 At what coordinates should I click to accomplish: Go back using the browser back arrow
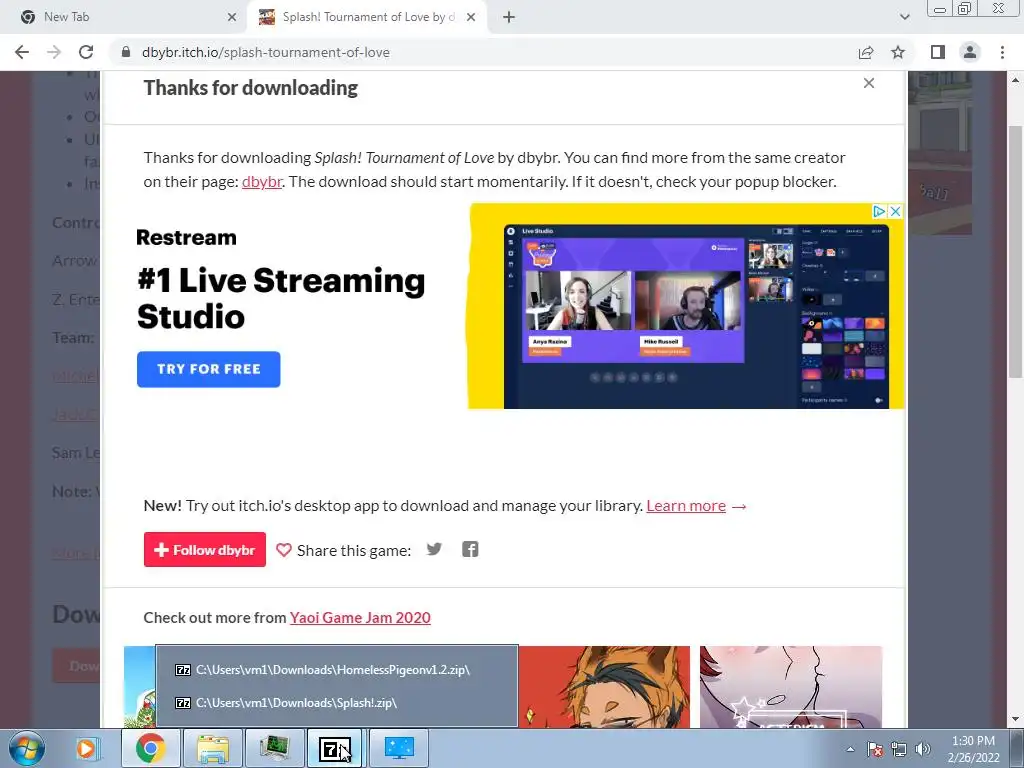click(x=22, y=52)
